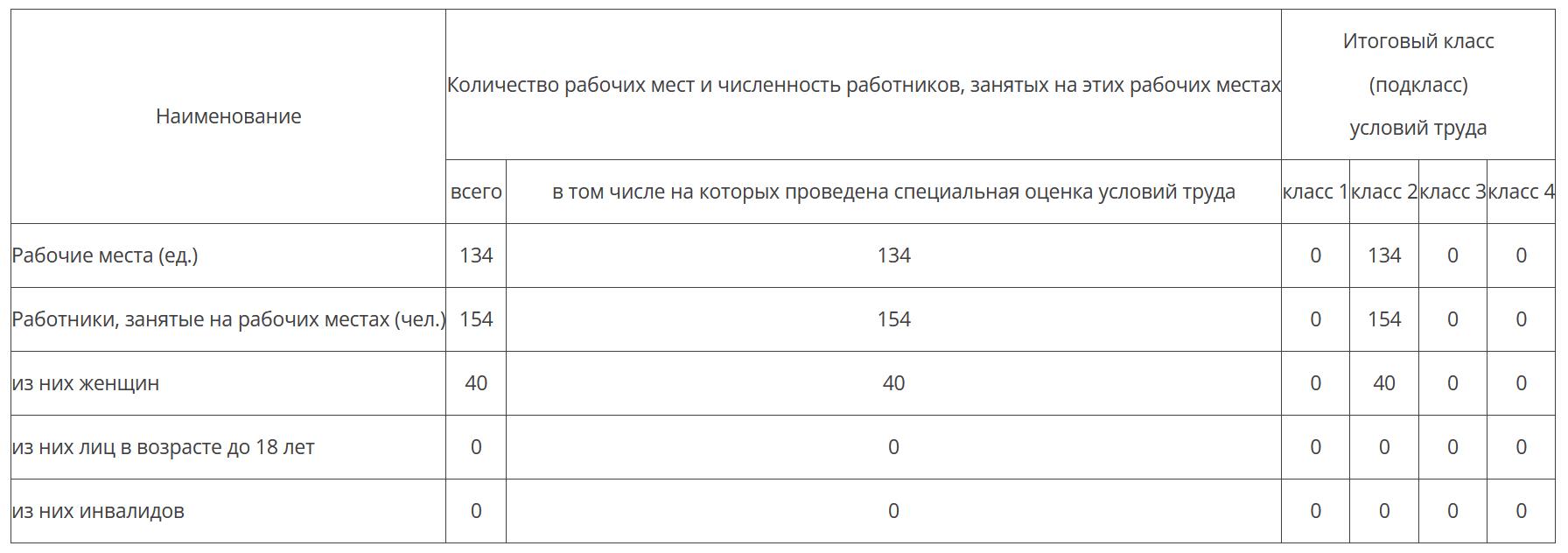1568x553 pixels.
Task: Select the "всего" subheader cell
Action: coord(476,192)
